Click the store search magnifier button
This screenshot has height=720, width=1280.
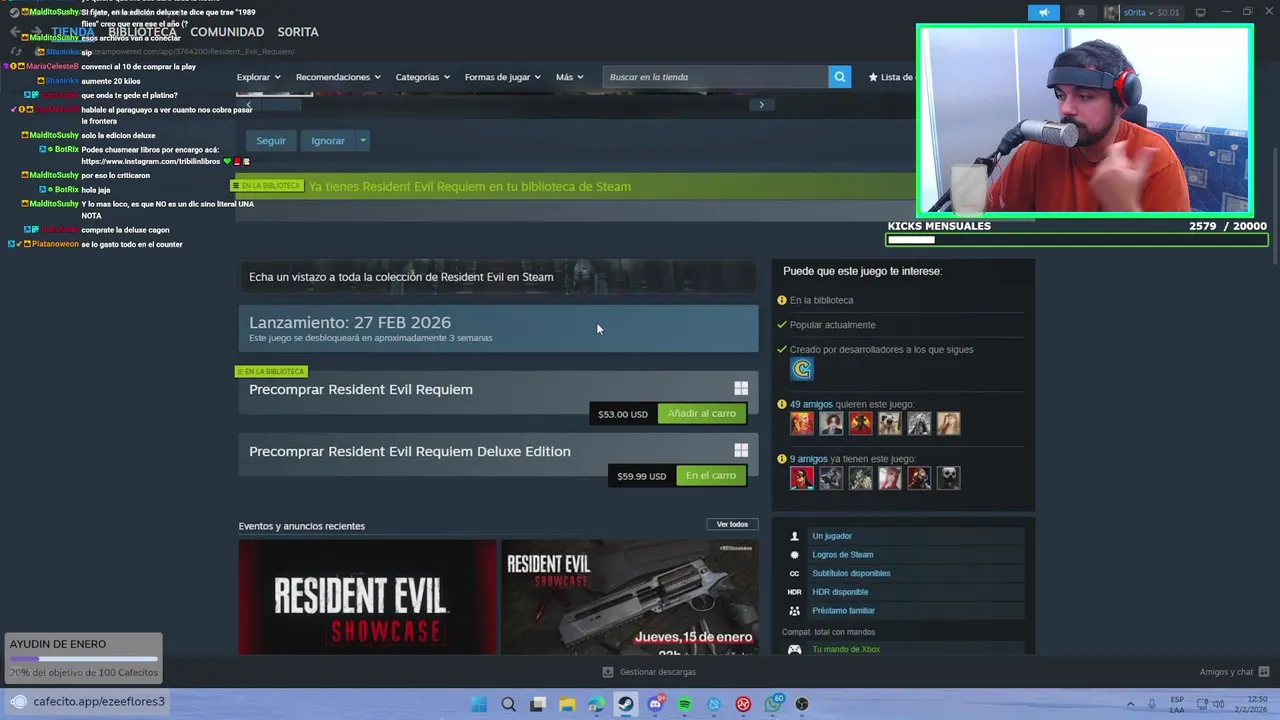point(840,77)
